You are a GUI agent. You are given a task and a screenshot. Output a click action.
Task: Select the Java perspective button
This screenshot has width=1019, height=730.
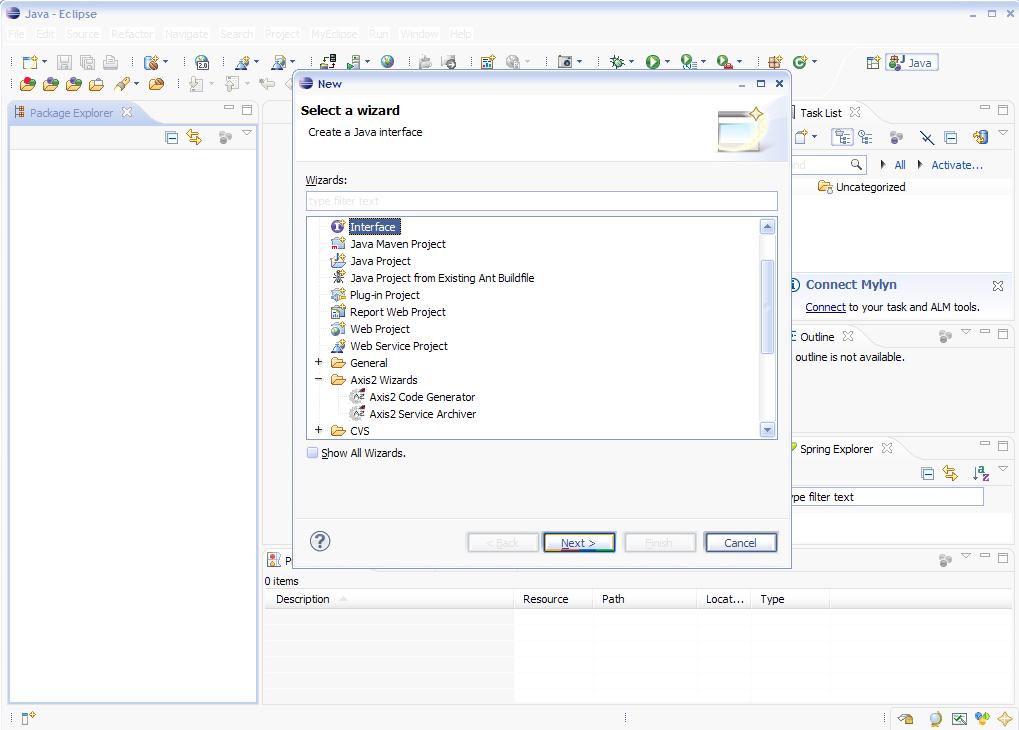(x=912, y=62)
